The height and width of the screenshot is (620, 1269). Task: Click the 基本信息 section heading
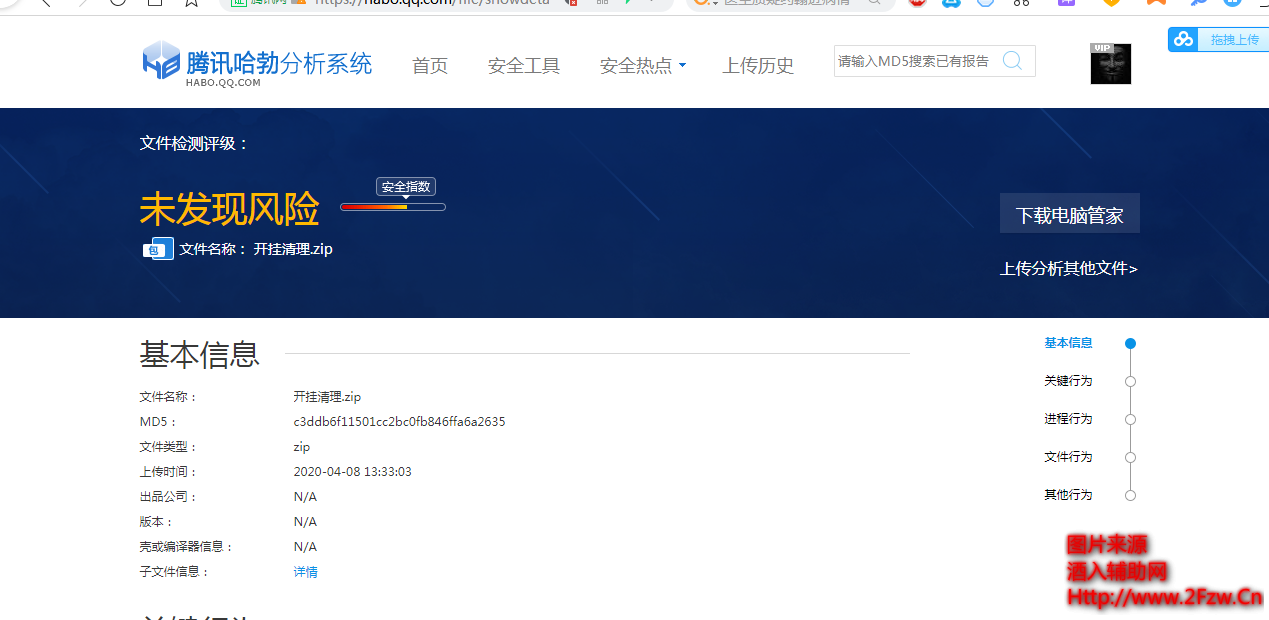click(x=200, y=354)
